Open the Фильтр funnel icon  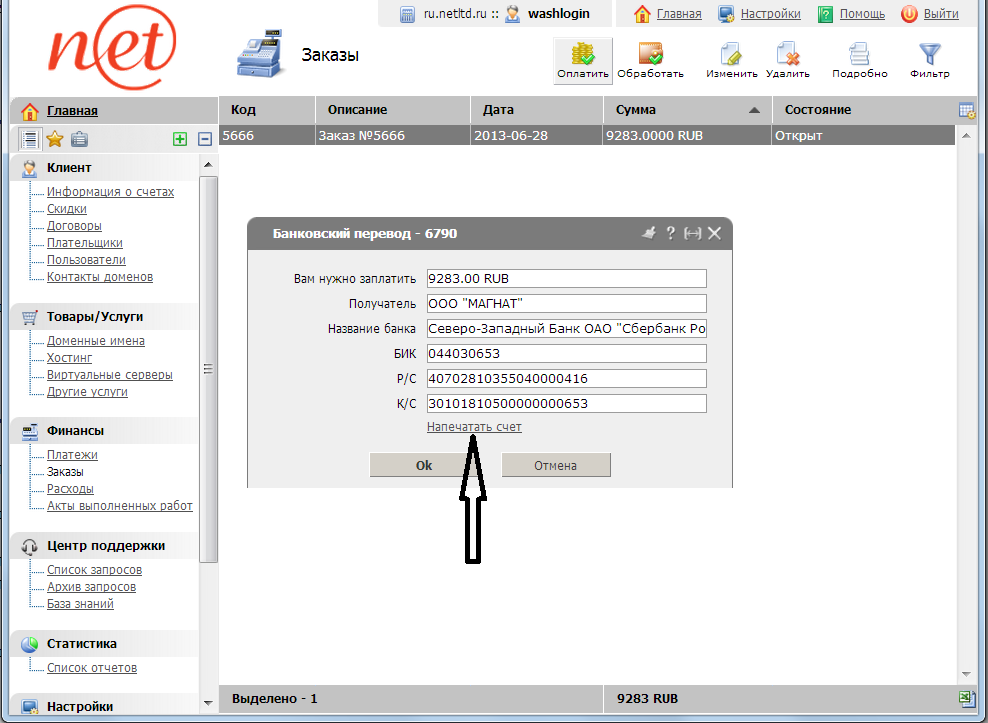pos(929,59)
